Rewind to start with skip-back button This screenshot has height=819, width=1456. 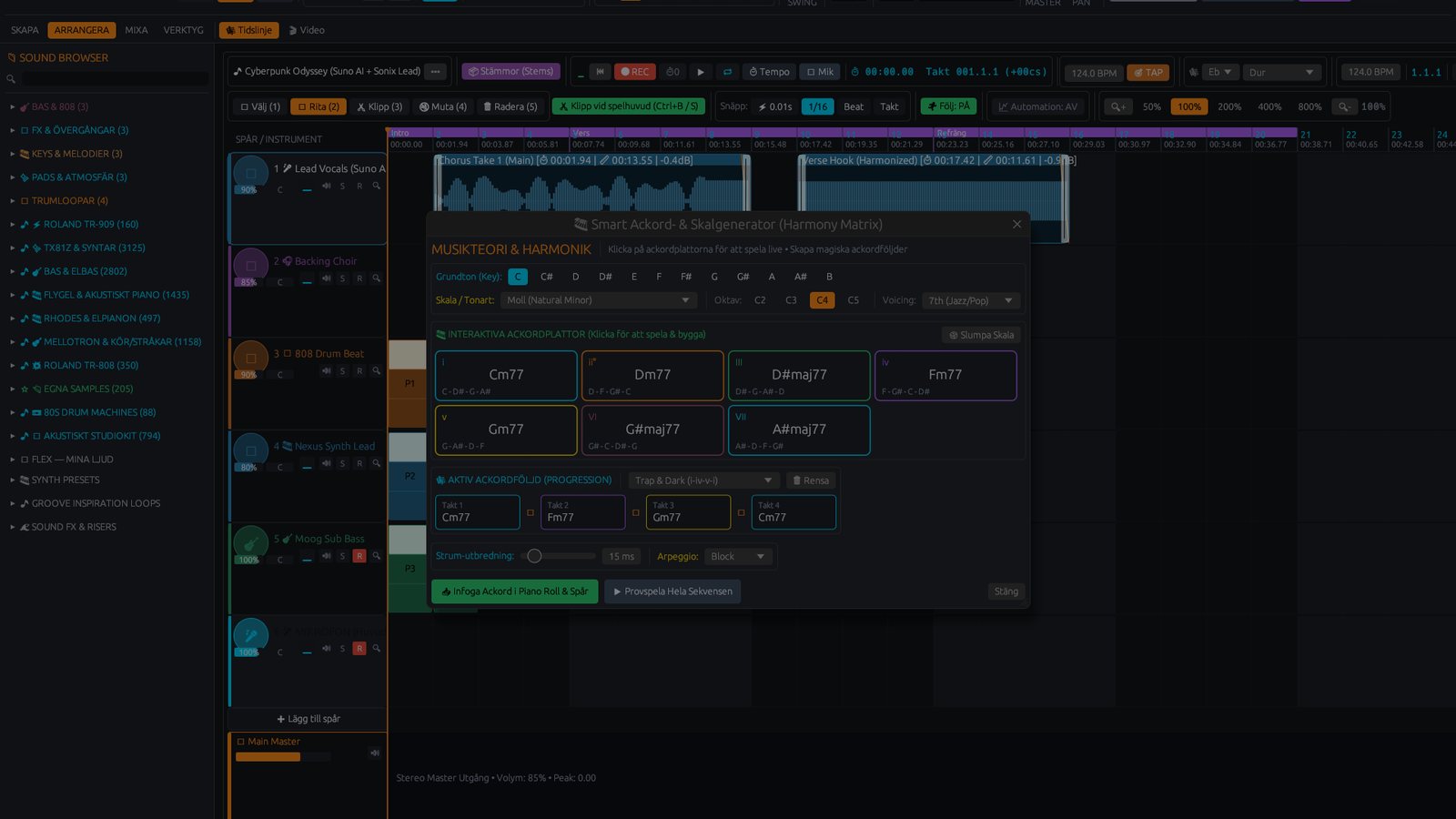point(600,72)
